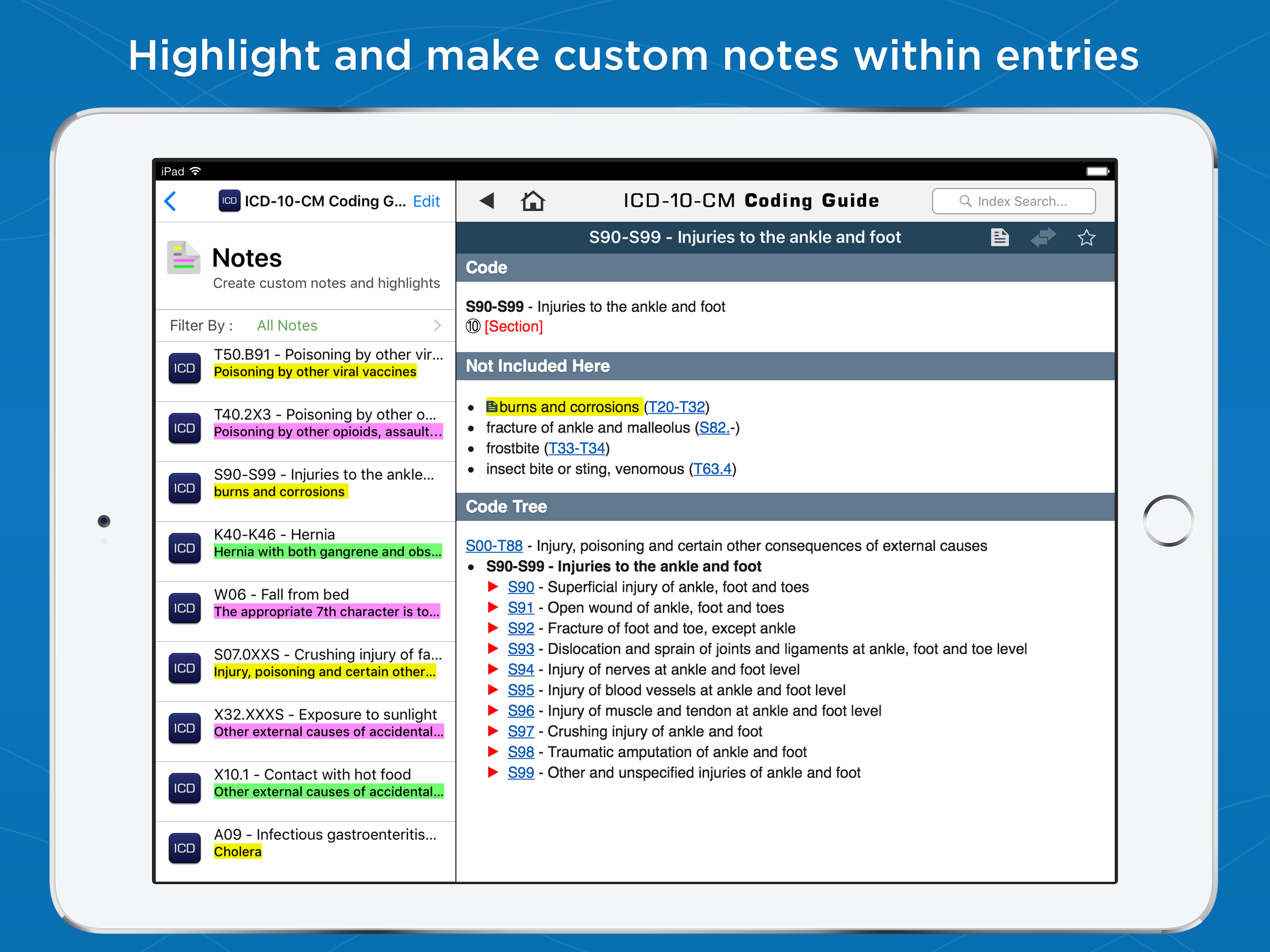Tap the swap arrows icon in title bar
The image size is (1270, 952).
click(x=1043, y=237)
